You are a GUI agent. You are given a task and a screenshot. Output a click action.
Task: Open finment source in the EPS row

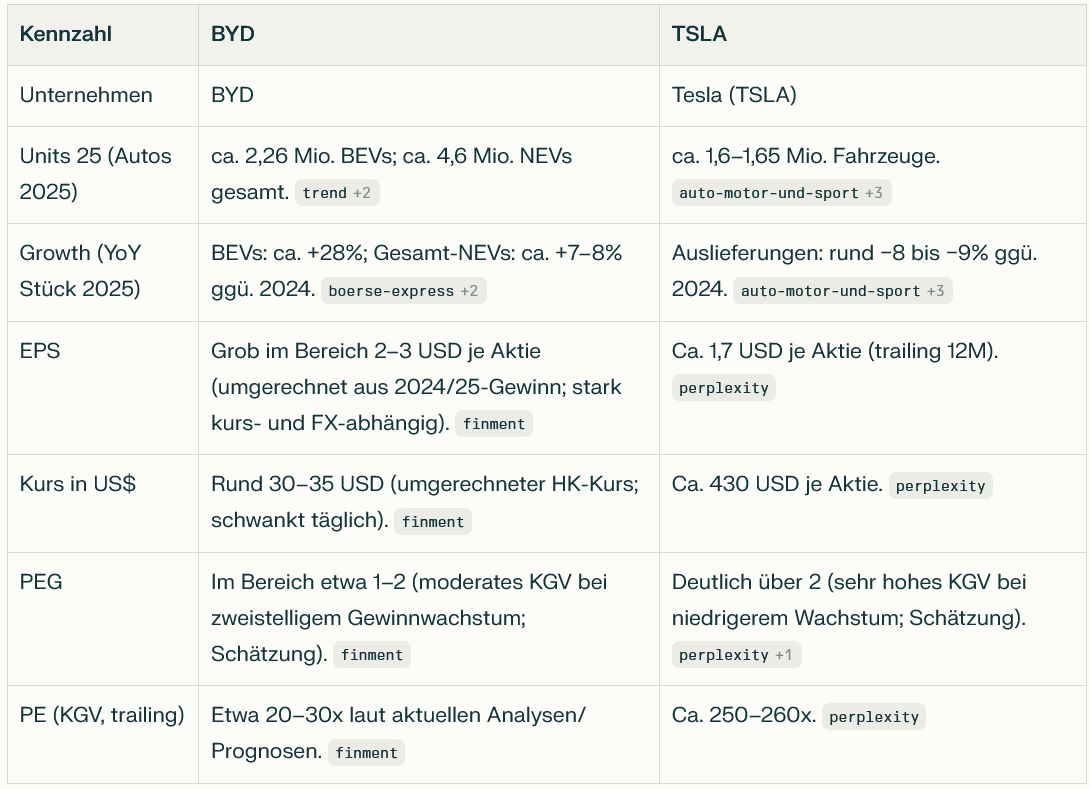coord(494,424)
